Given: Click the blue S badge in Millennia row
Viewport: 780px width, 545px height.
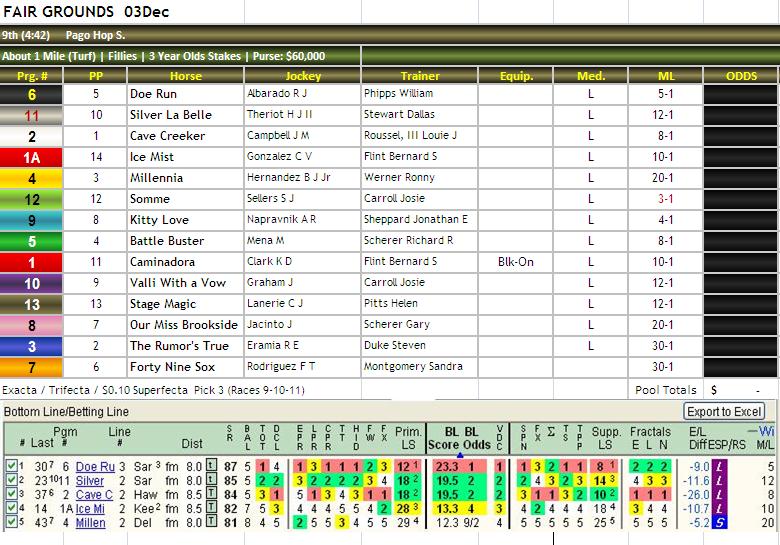Looking at the screenshot, I should (x=719, y=523).
